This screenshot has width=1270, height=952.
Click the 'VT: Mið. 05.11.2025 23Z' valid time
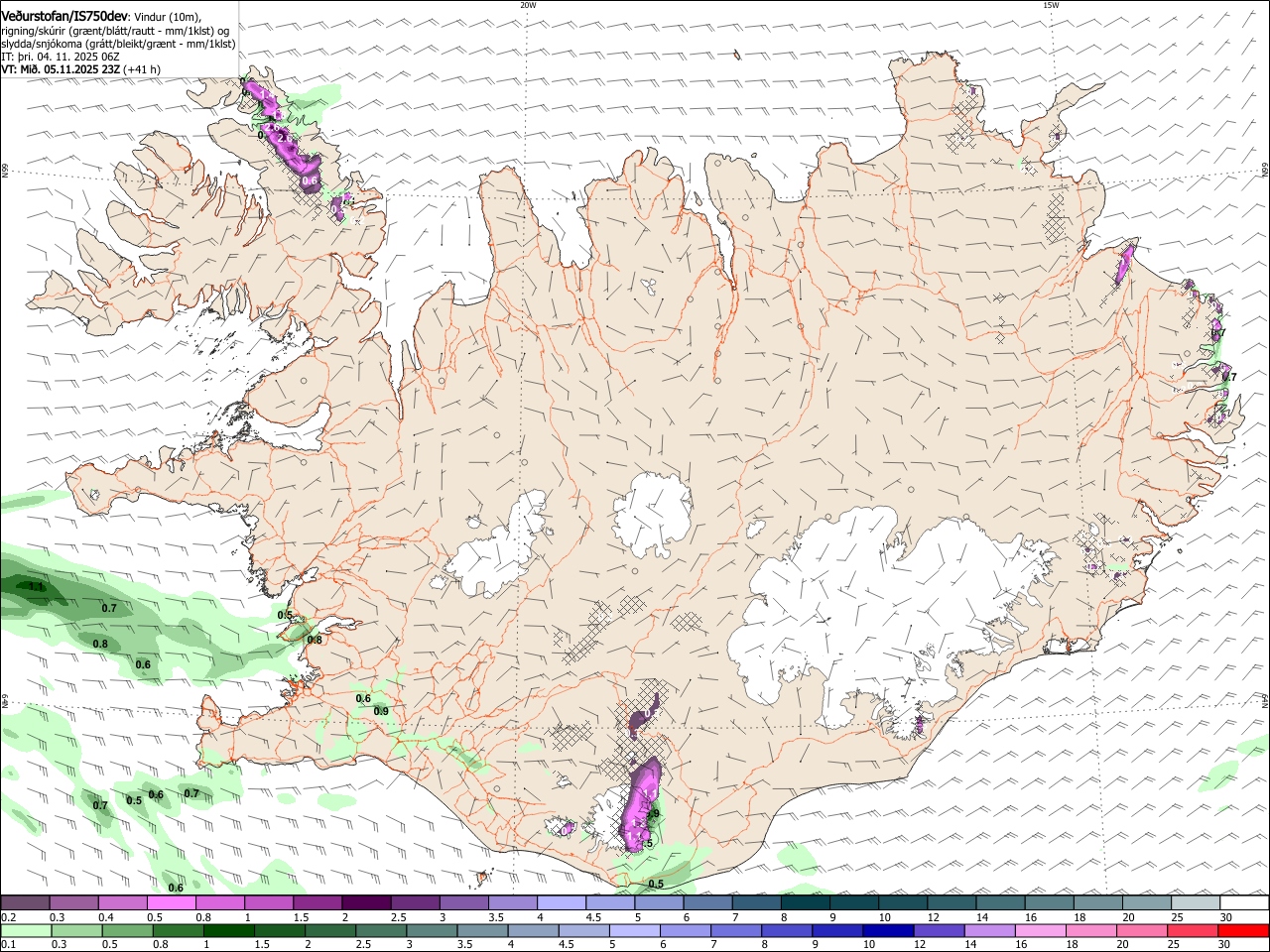[x=59, y=69]
